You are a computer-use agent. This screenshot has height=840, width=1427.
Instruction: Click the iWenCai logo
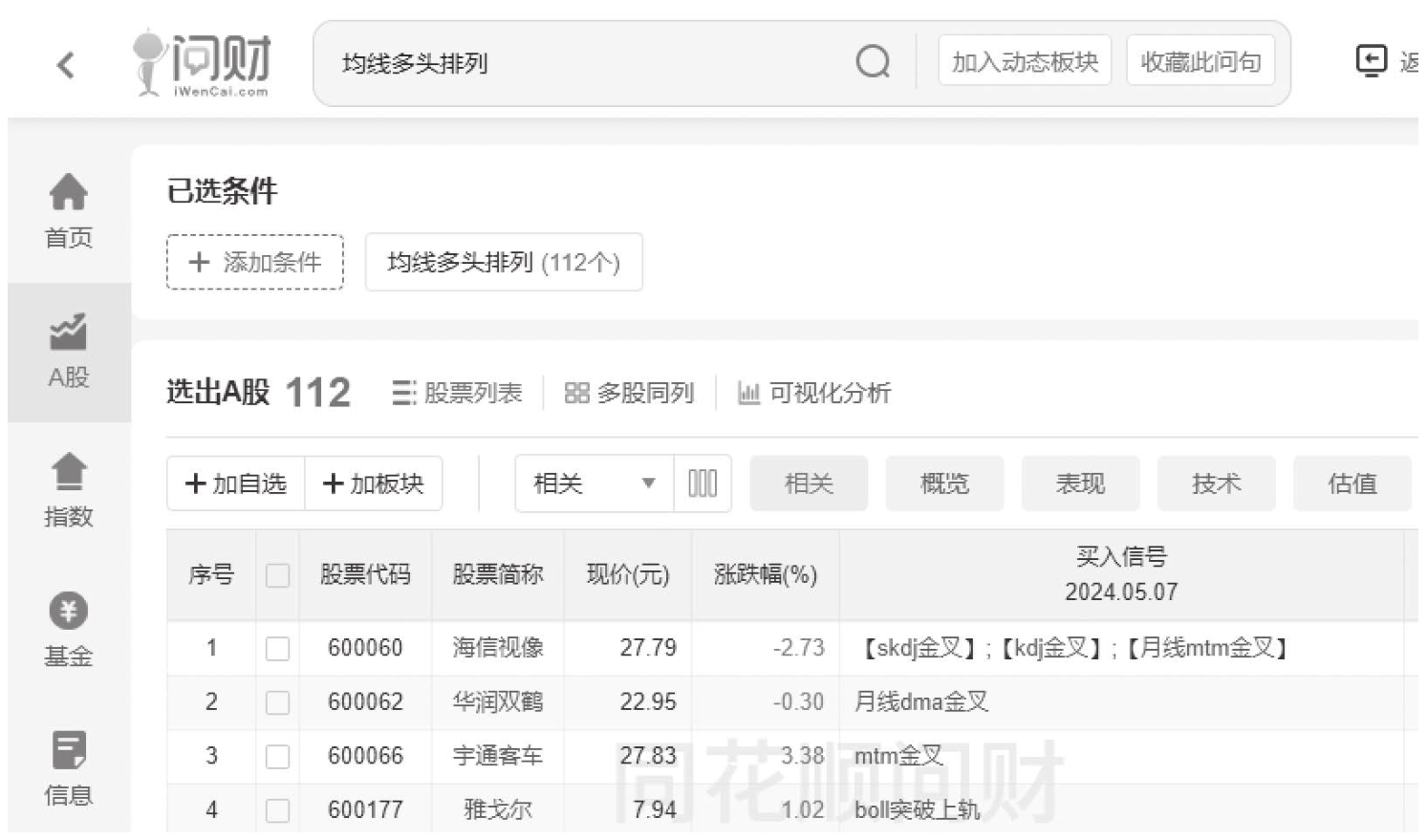coord(202,63)
